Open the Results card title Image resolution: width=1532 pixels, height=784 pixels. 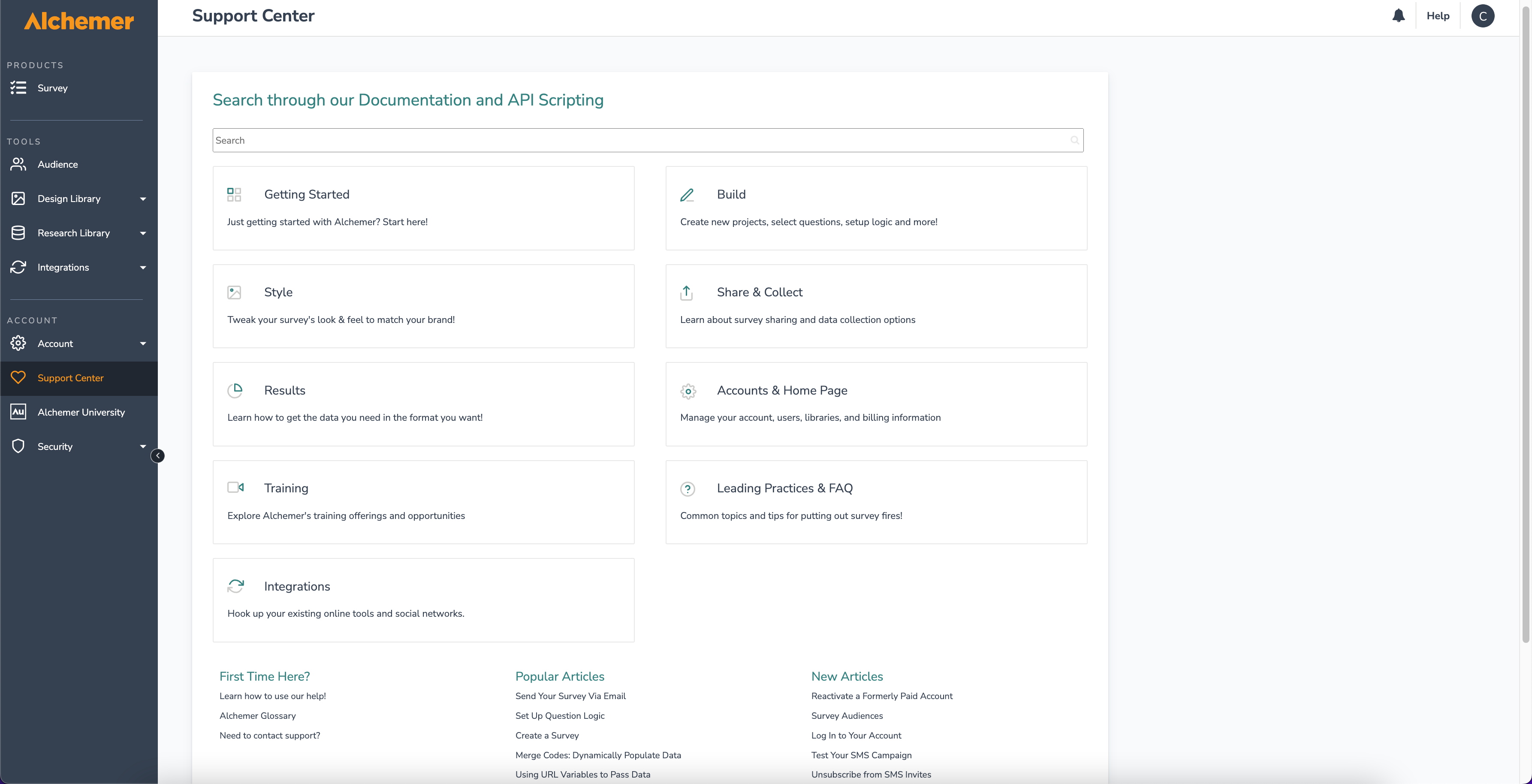[x=284, y=390]
